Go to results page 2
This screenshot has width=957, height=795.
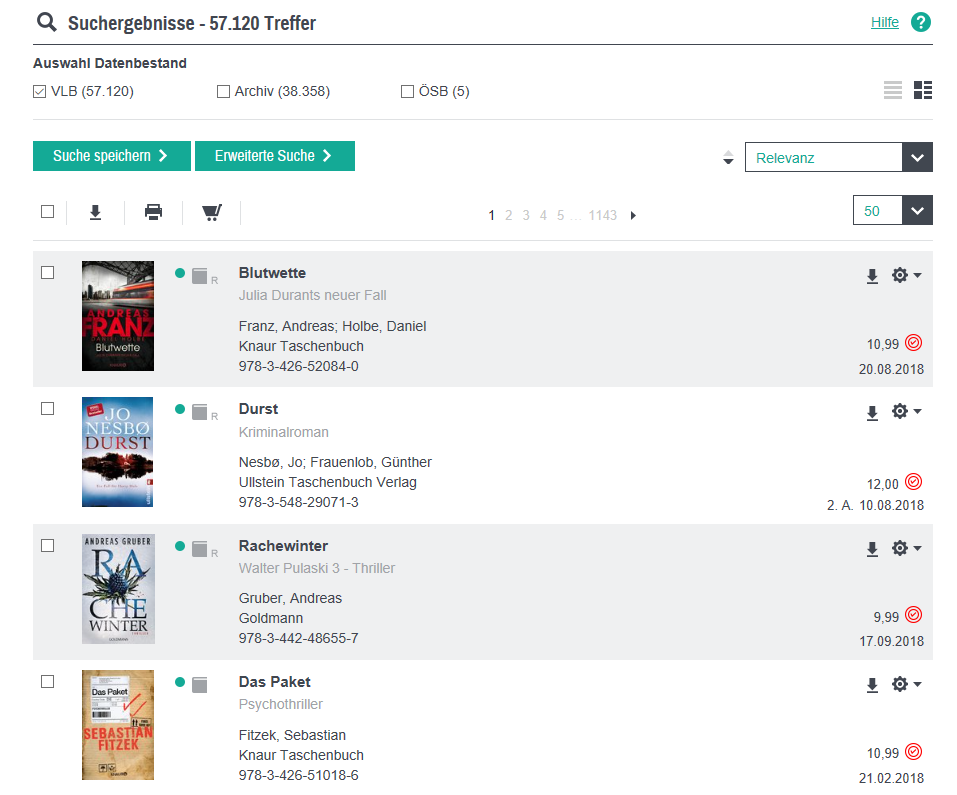point(508,215)
